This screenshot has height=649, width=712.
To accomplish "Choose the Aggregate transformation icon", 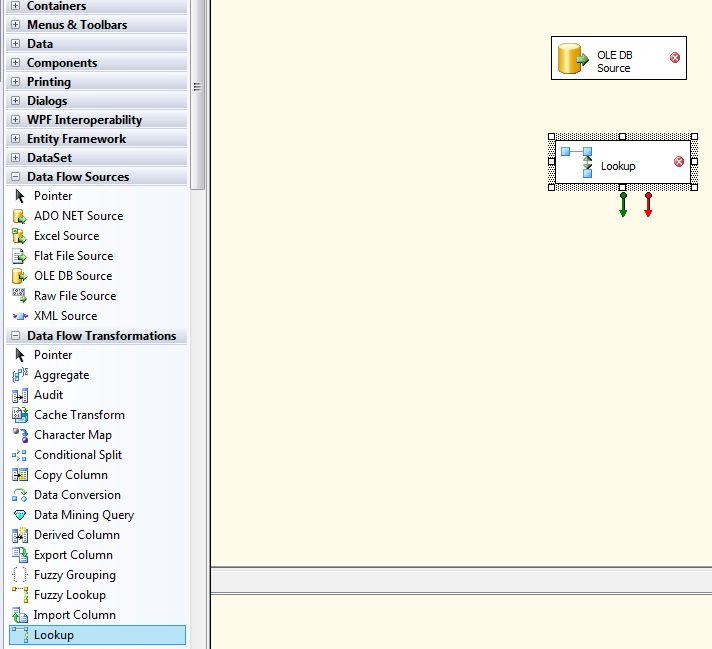I will point(20,375).
